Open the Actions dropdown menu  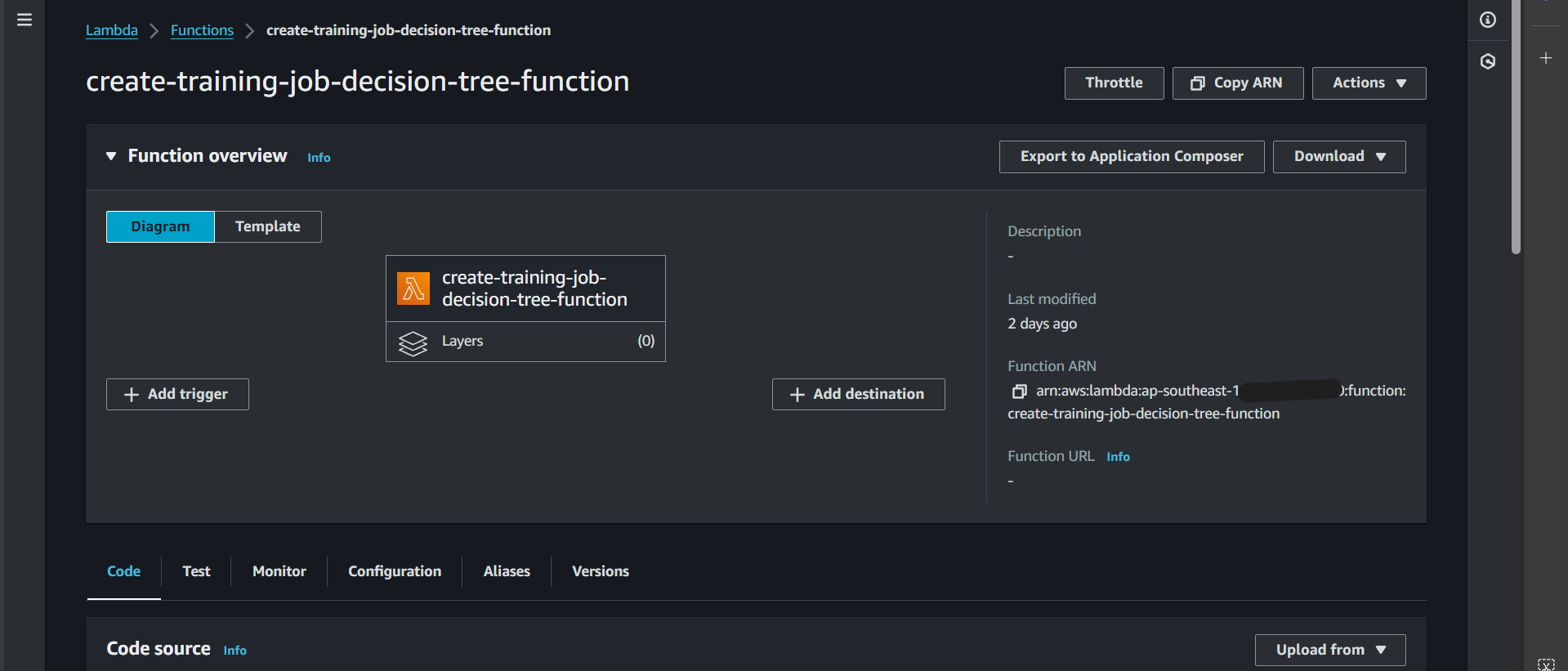coord(1369,83)
